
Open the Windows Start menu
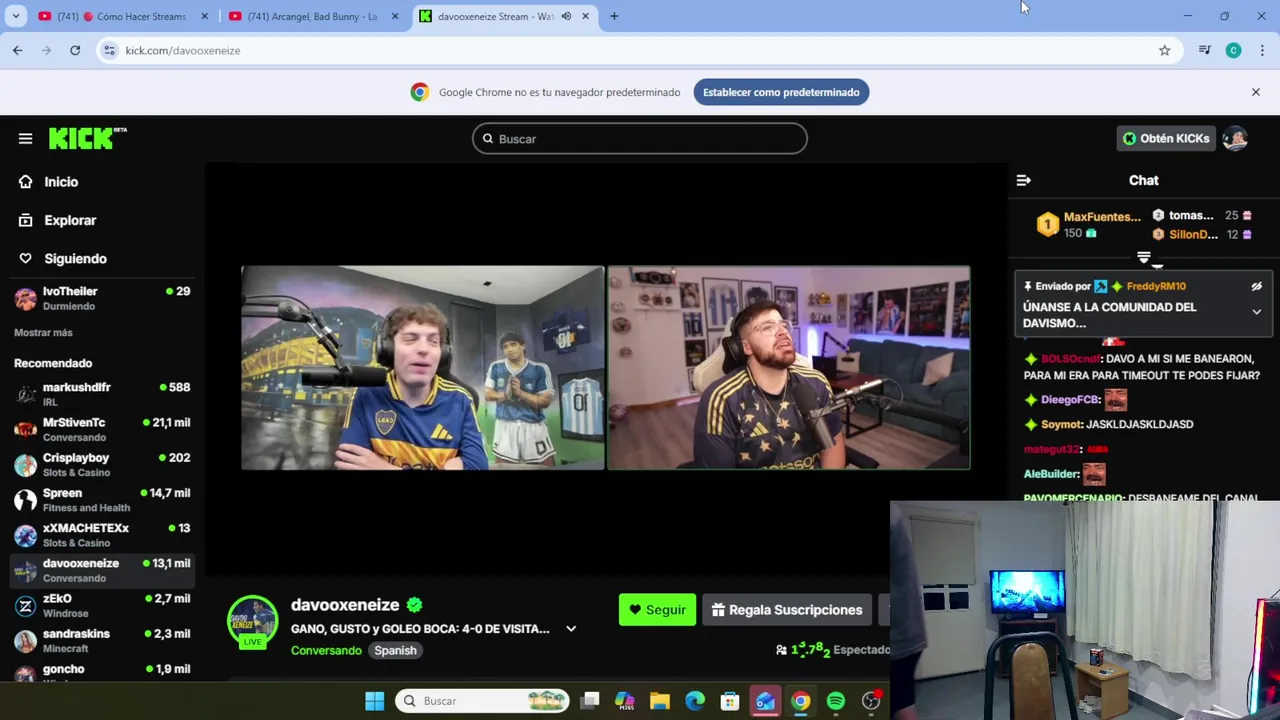[374, 701]
